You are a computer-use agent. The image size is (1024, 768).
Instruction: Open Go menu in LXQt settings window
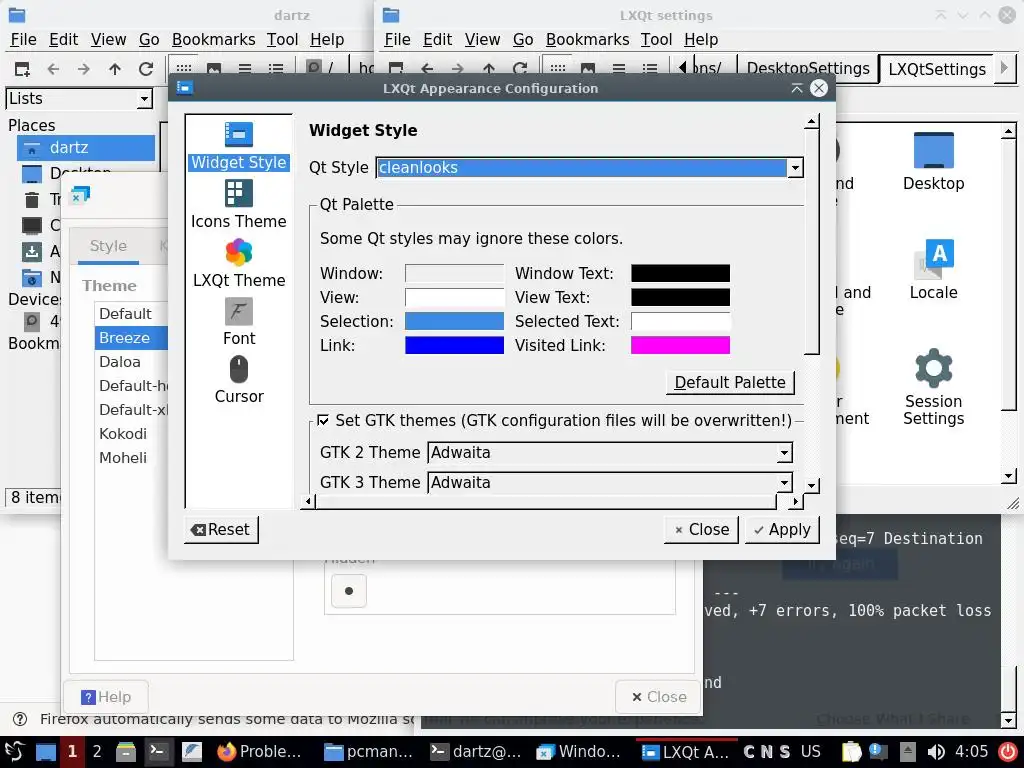coord(522,40)
